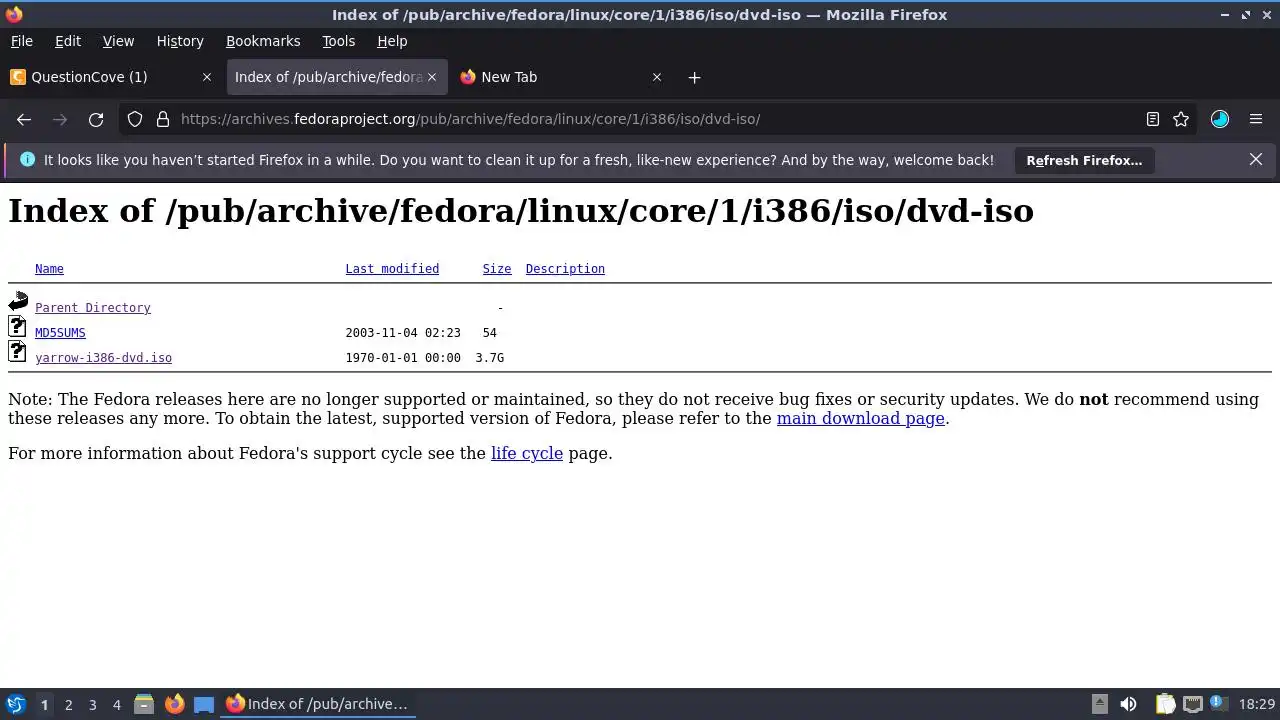
Task: Dismiss the refresh Firefox notification bar
Action: (1256, 160)
